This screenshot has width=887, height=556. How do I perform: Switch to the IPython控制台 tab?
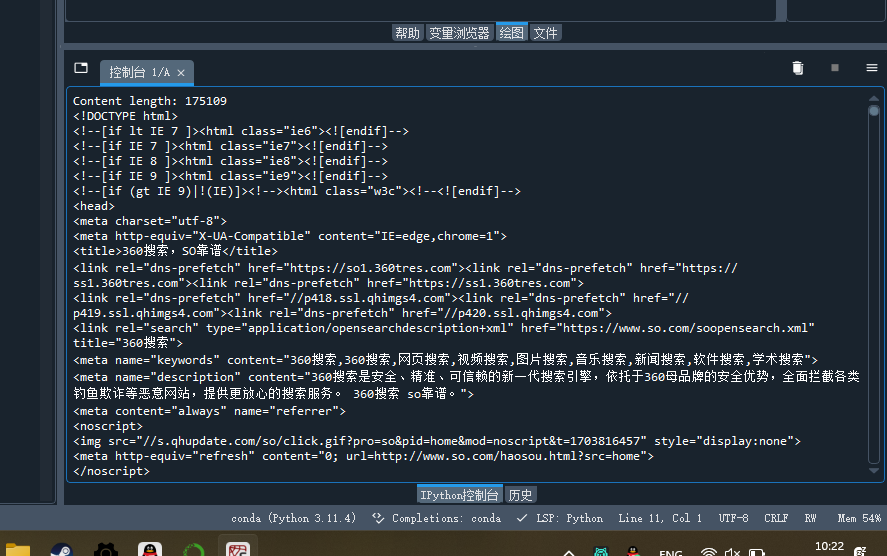pos(459,495)
